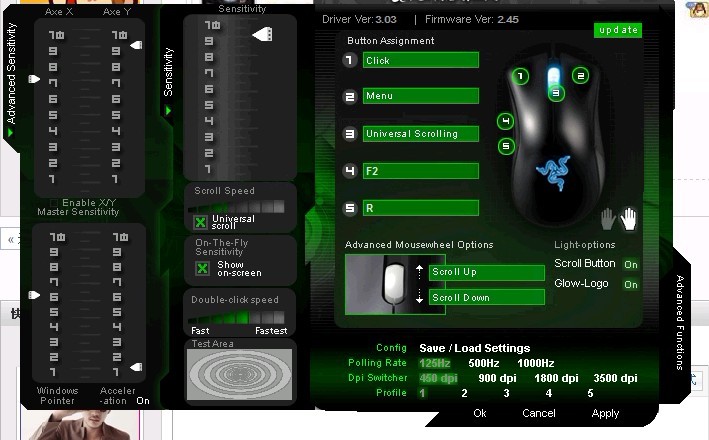Image resolution: width=709 pixels, height=440 pixels.
Task: Select button 1 marker on mouse image
Action: click(520, 76)
